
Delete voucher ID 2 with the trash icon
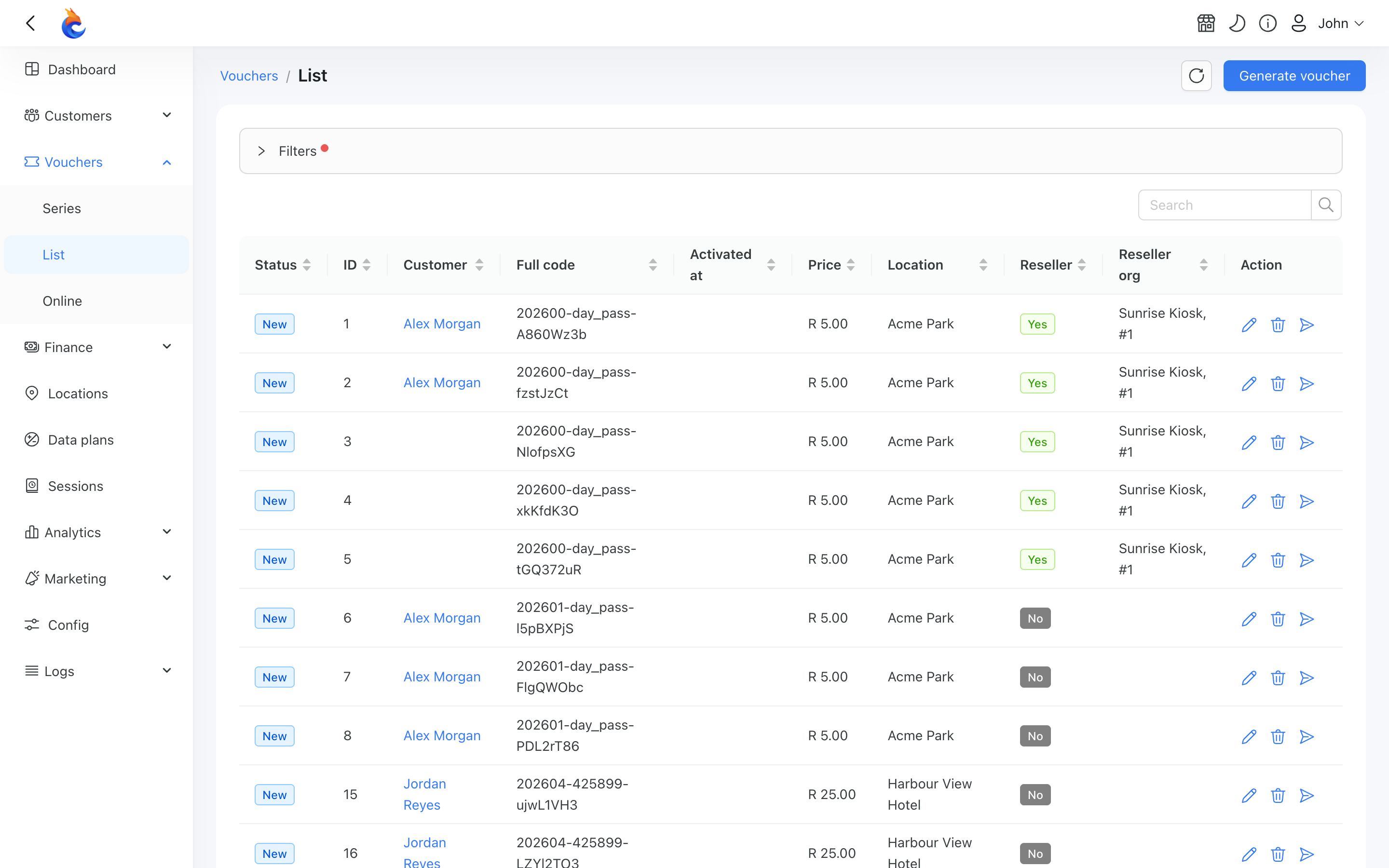(x=1278, y=383)
